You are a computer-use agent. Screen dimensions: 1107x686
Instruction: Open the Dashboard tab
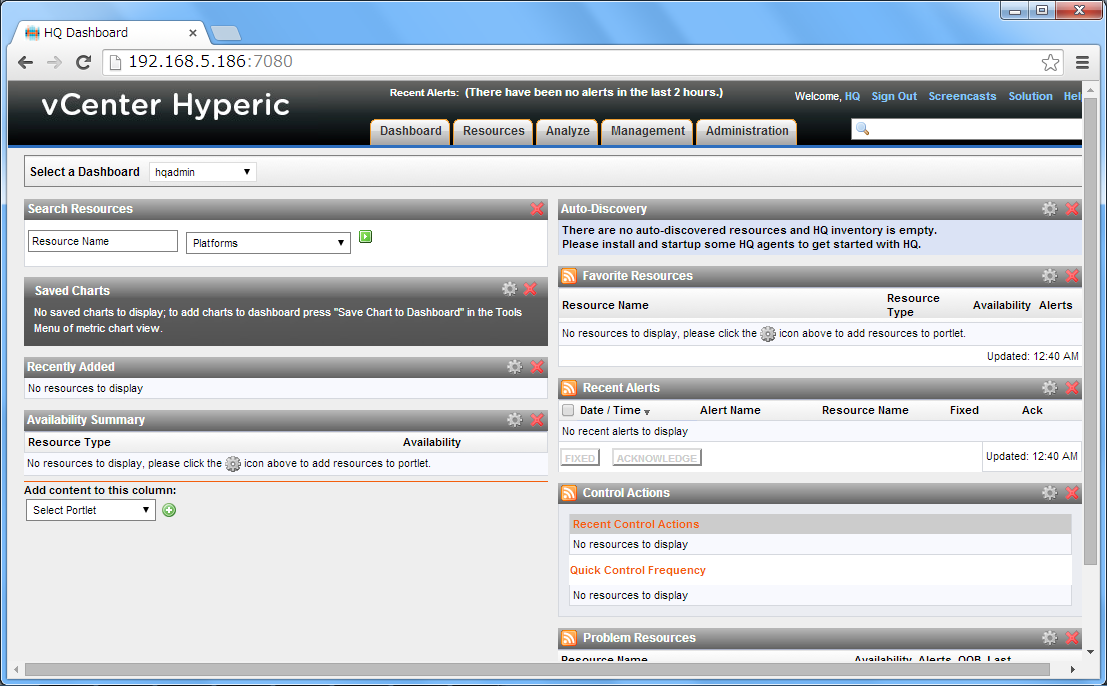click(x=410, y=131)
